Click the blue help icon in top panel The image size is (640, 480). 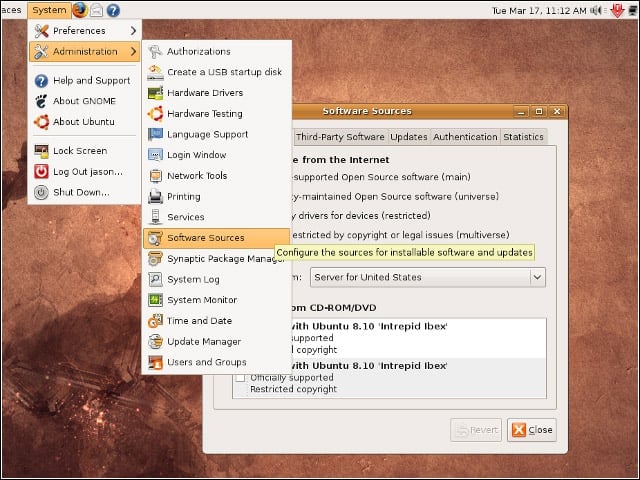[113, 10]
